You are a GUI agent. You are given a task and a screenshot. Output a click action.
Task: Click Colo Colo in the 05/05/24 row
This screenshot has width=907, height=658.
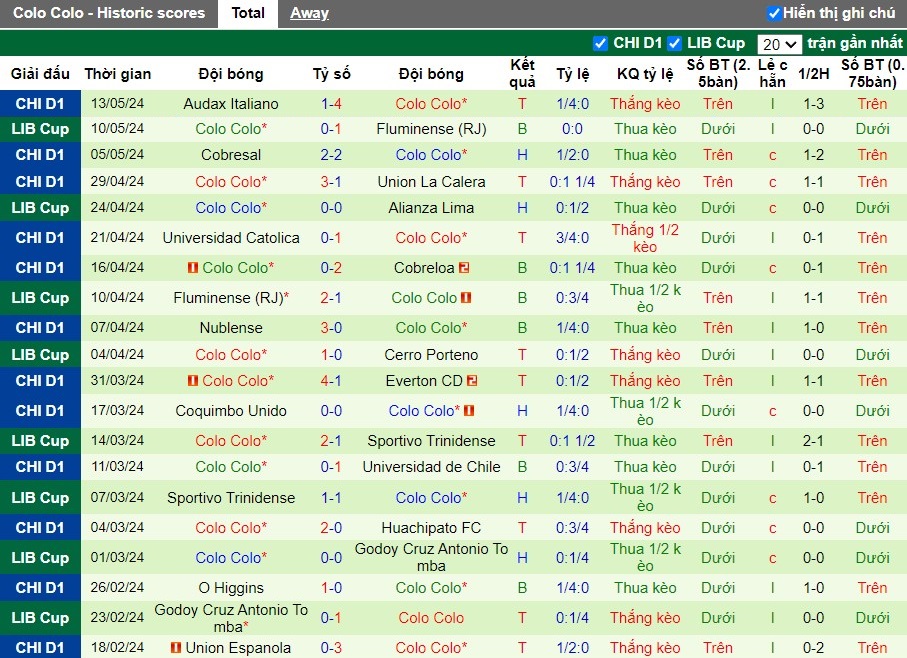click(x=432, y=155)
